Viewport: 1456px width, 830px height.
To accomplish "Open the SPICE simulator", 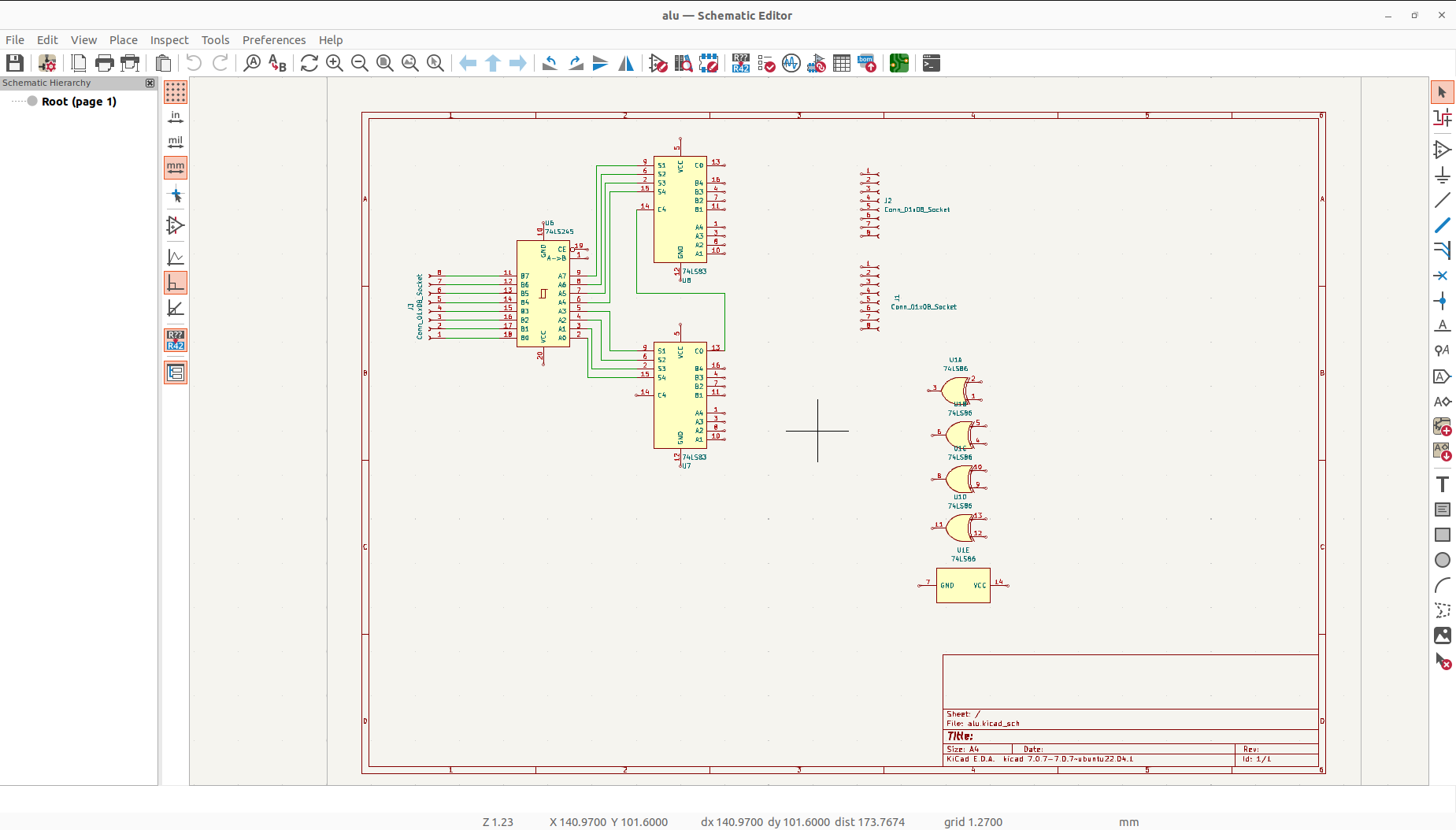I will (791, 63).
